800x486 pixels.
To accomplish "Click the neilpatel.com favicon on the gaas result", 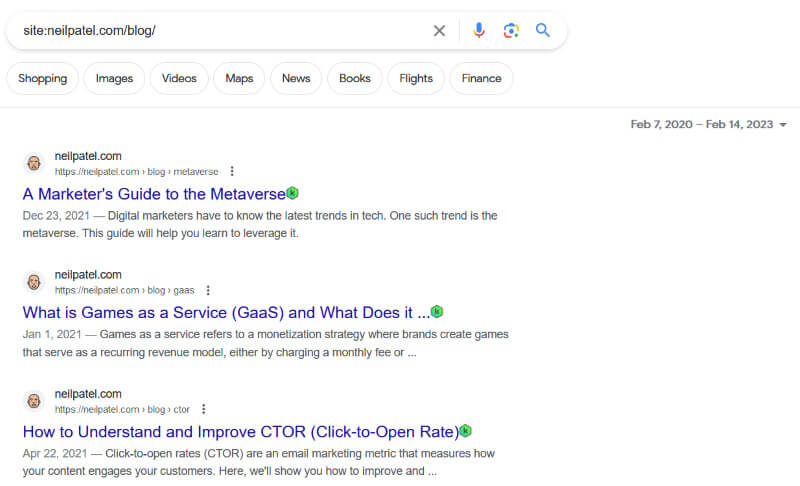I will click(x=34, y=282).
